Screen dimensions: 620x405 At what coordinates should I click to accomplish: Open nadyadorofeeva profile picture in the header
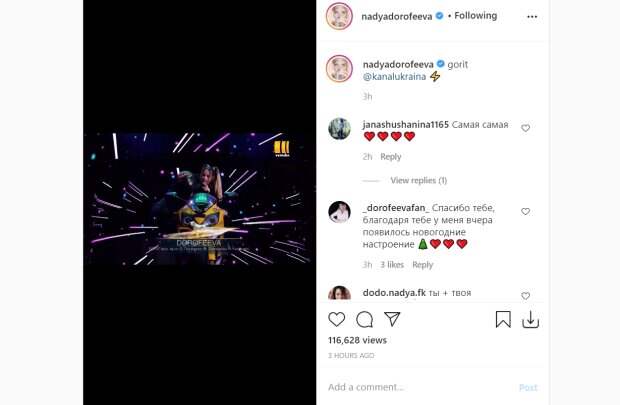point(339,16)
